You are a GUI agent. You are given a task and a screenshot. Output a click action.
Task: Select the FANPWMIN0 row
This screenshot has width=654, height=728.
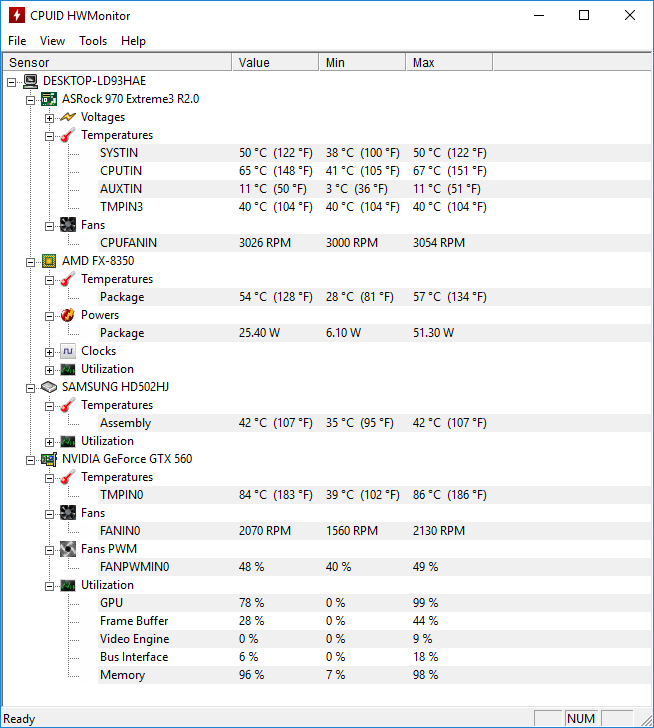click(374, 567)
